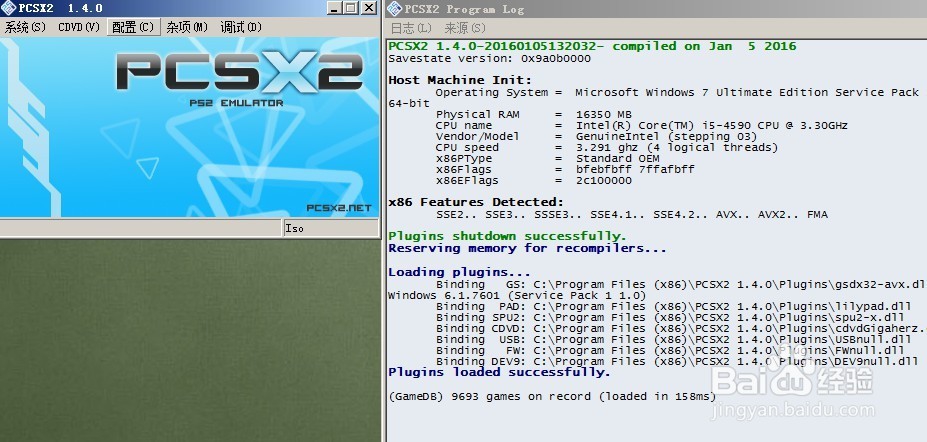The image size is (927, 442).
Task: Click the Iso status bar field
Action: [x=330, y=228]
